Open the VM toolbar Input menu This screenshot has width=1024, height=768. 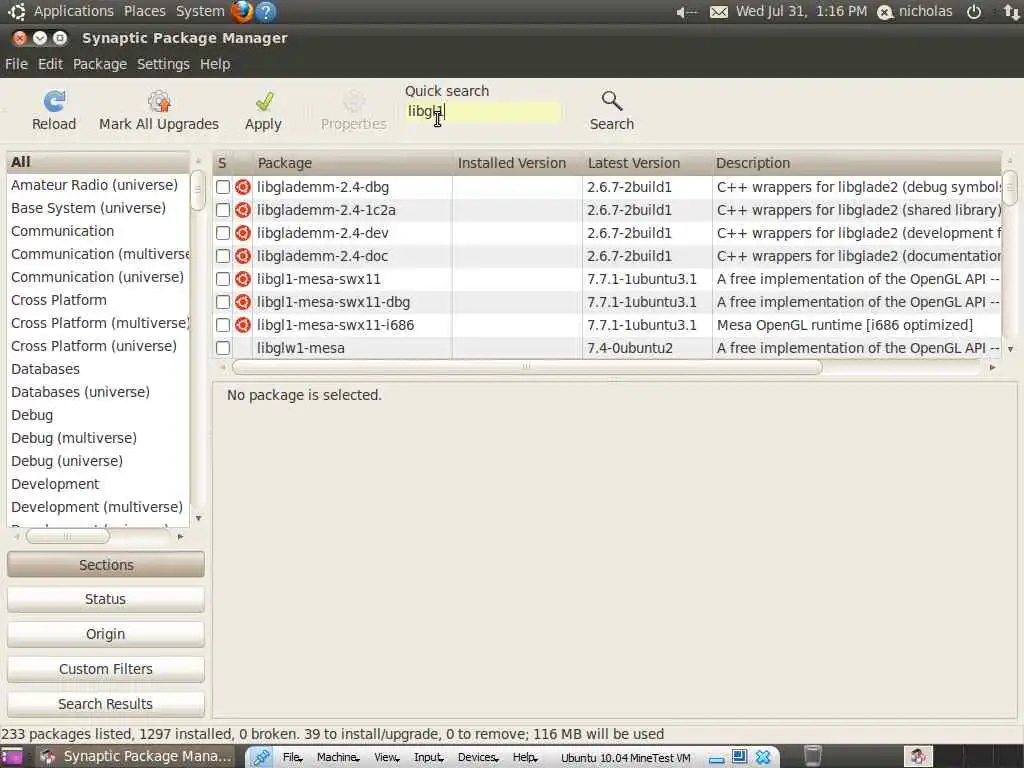pos(428,758)
